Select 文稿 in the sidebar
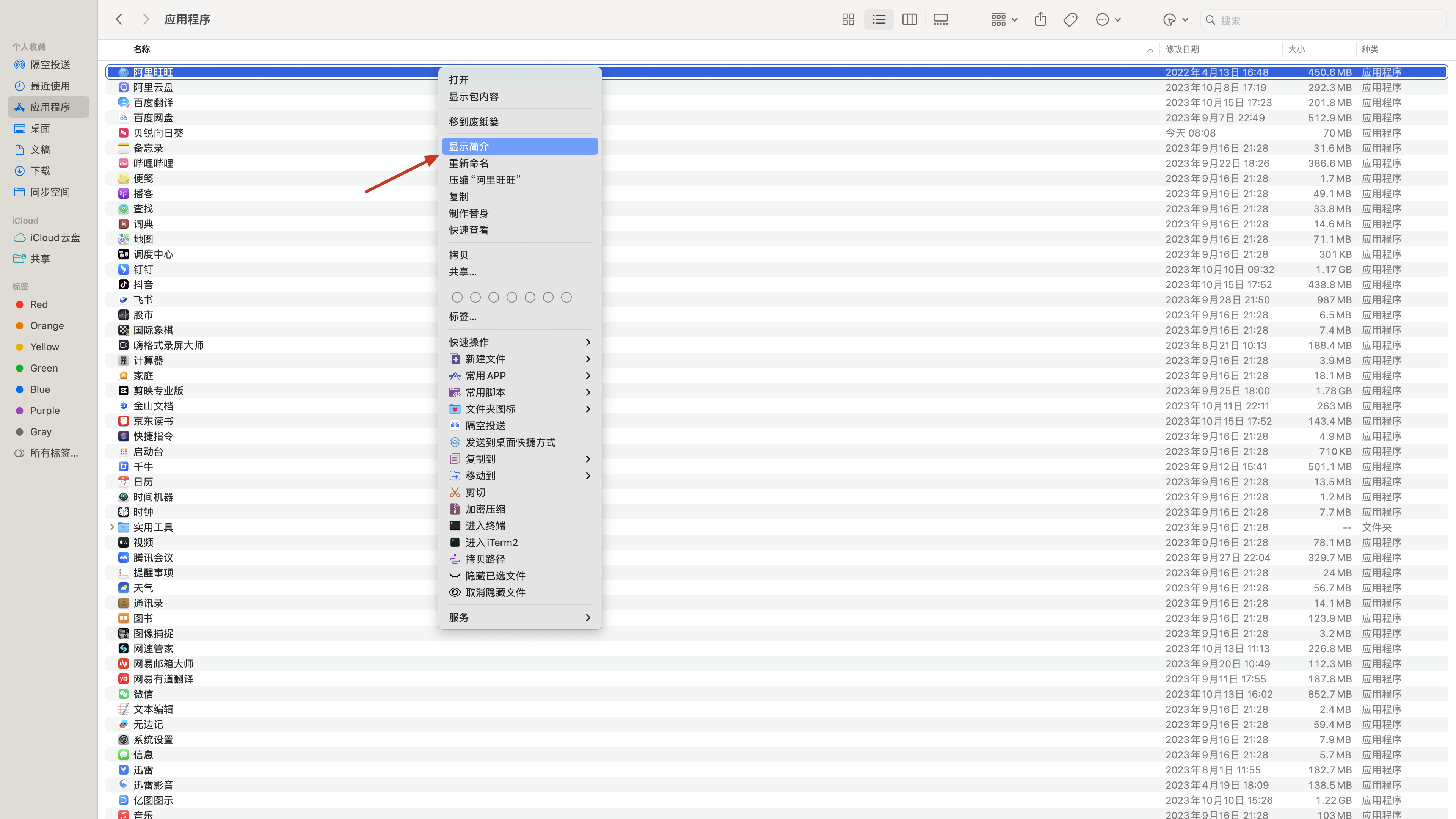This screenshot has height=819, width=1456. [x=49, y=150]
